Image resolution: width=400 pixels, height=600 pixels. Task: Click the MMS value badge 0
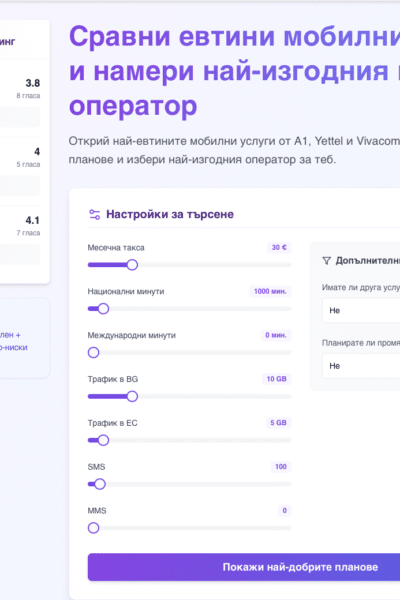pos(284,510)
